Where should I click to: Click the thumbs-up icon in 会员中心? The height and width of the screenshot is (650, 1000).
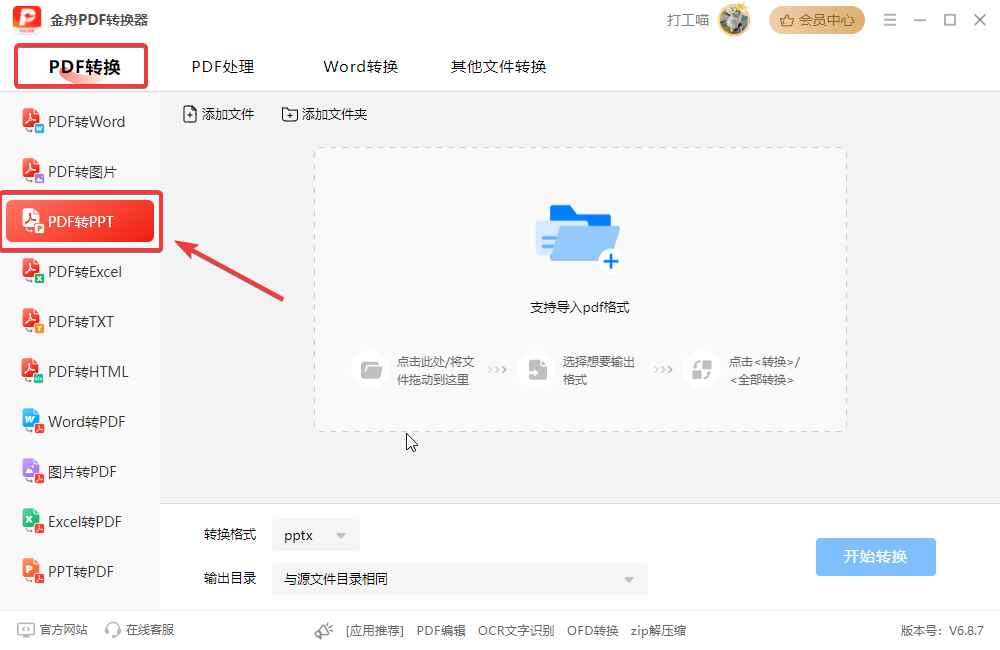click(787, 20)
